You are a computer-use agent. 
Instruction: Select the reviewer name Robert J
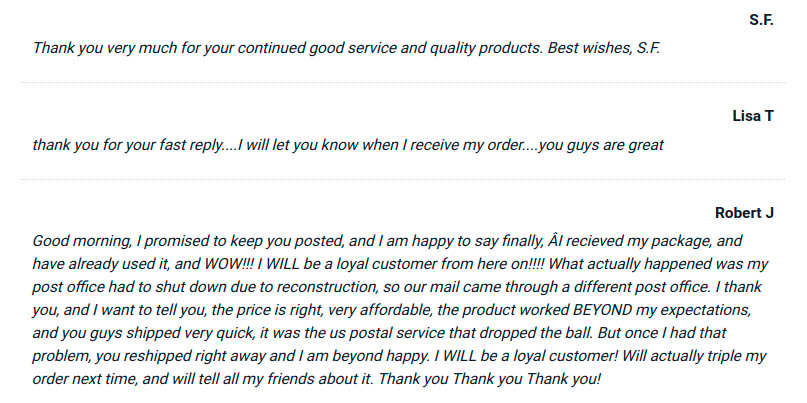(x=745, y=213)
